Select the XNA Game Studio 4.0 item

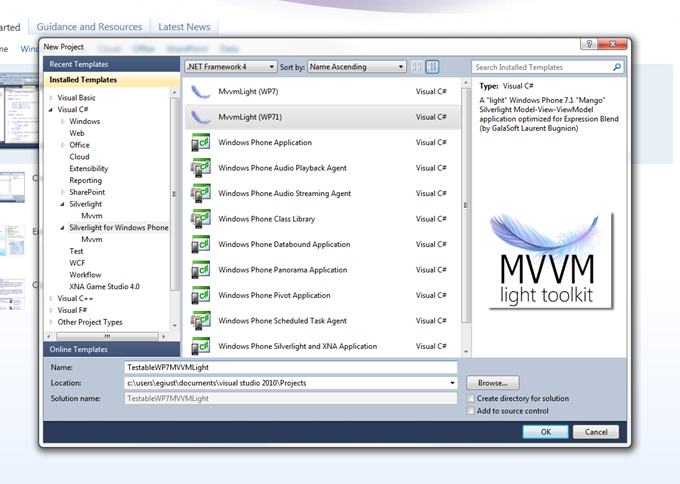(x=104, y=287)
